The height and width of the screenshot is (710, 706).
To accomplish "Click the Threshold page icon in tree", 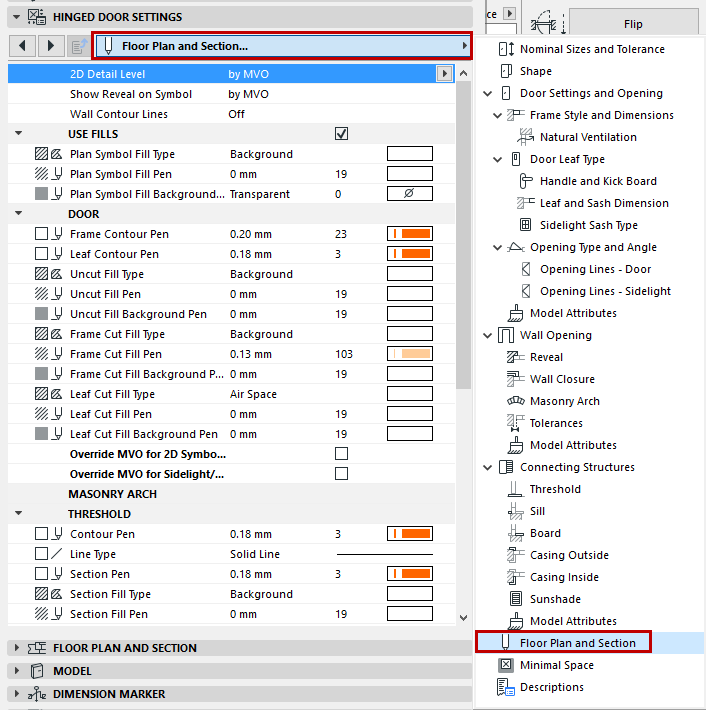I will click(x=515, y=489).
